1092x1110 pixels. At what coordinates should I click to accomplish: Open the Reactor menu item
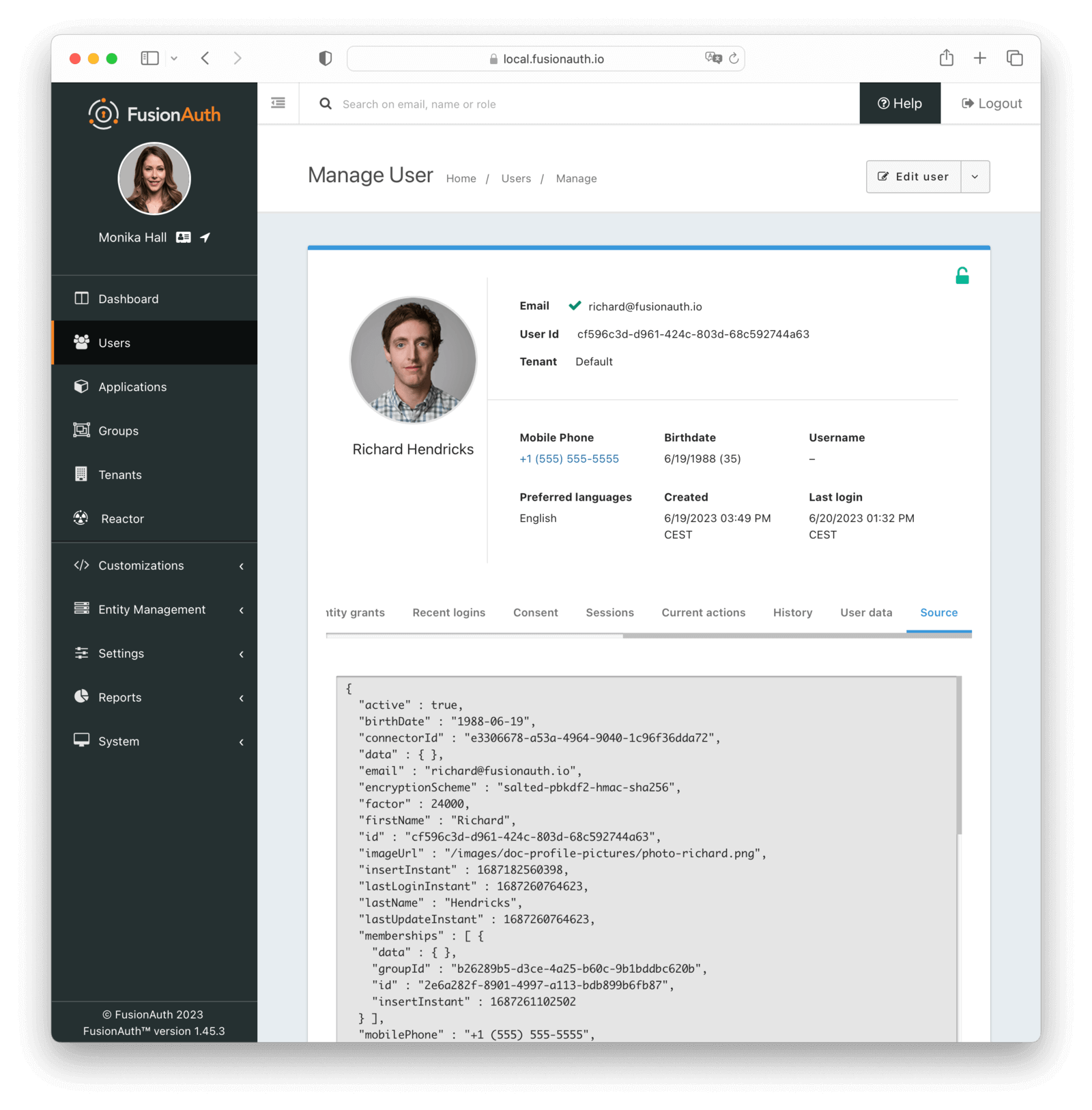click(x=154, y=519)
